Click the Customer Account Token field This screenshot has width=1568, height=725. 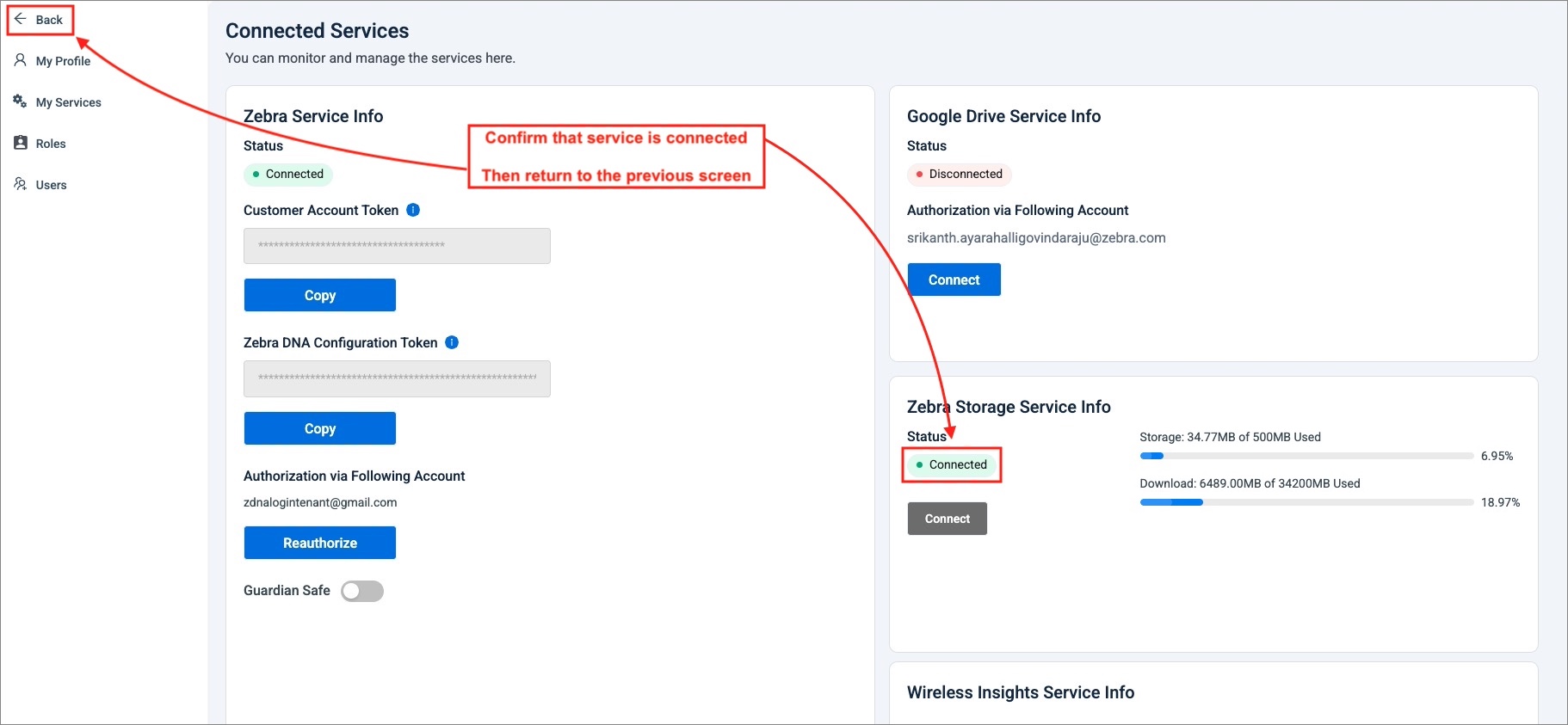click(397, 246)
